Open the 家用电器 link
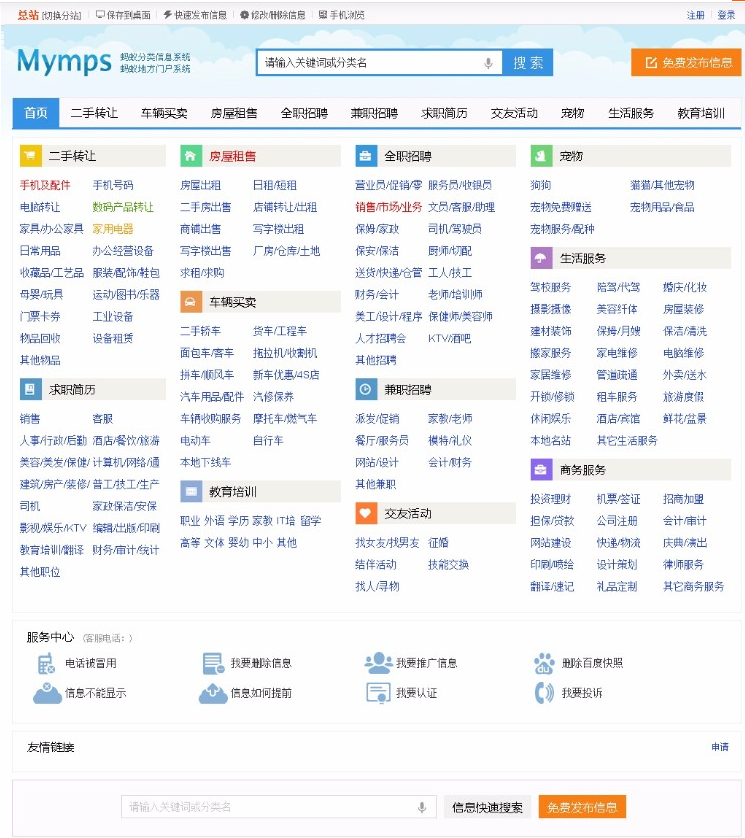This screenshot has width=745, height=838. point(113,229)
